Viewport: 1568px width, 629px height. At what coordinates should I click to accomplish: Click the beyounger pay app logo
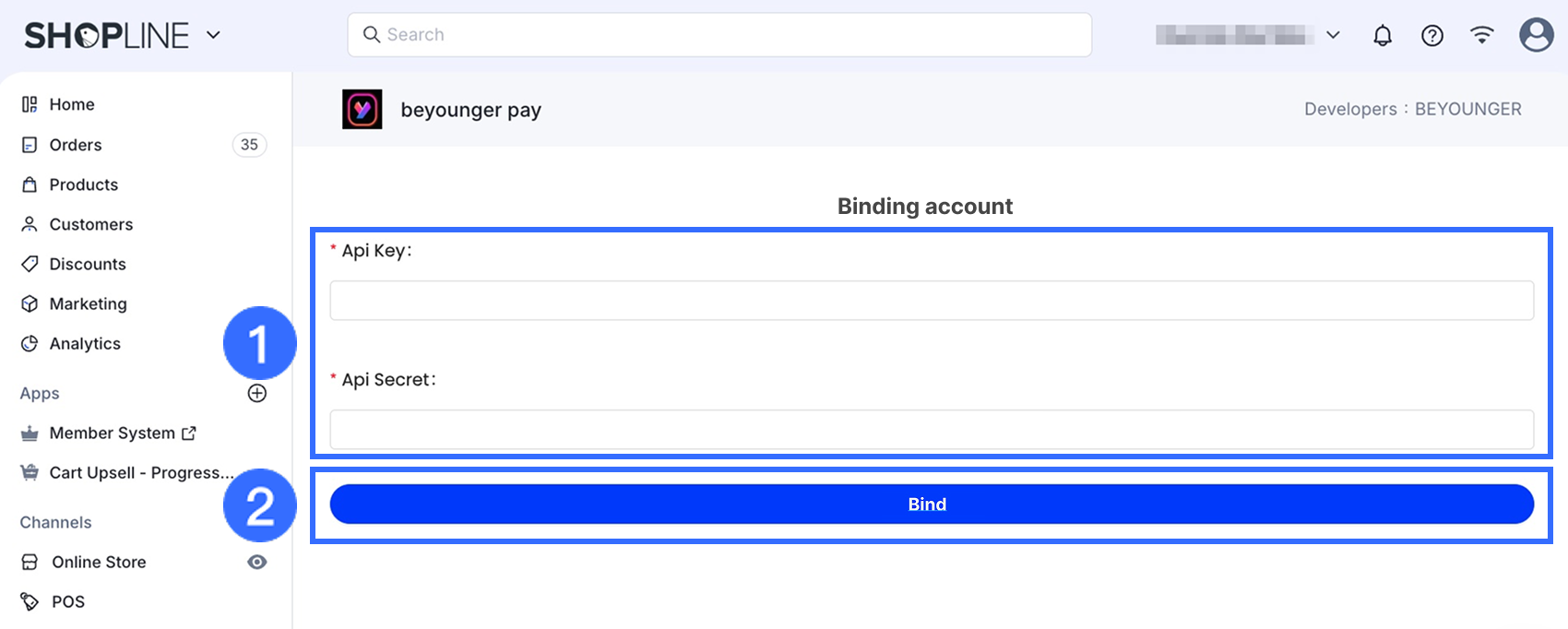click(362, 110)
